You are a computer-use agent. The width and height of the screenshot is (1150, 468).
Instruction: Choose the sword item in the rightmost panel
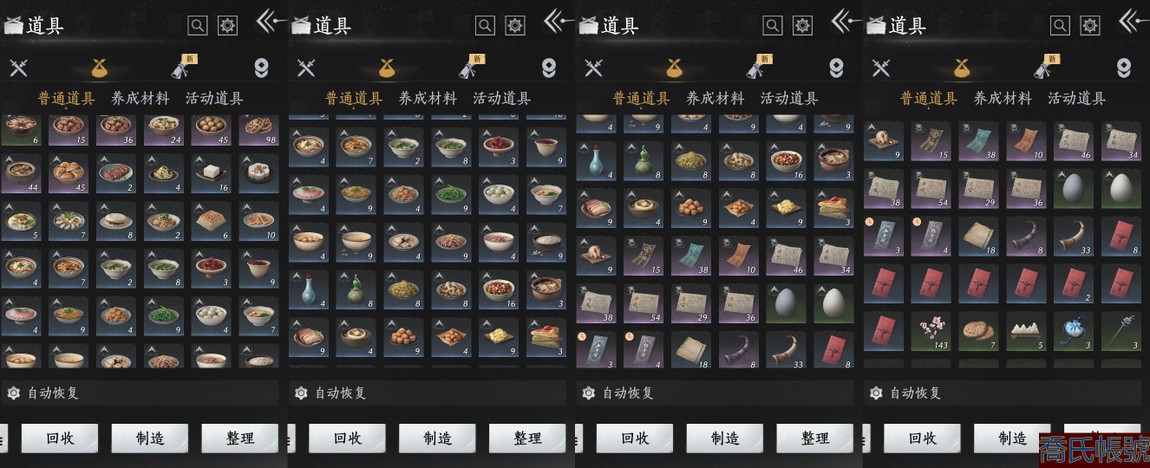click(1121, 332)
